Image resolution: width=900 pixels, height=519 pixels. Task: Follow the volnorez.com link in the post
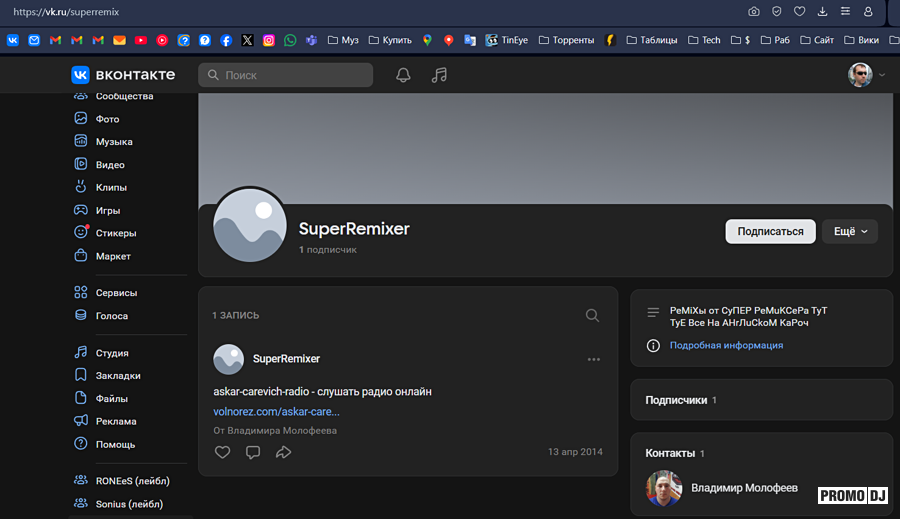pyautogui.click(x=276, y=411)
